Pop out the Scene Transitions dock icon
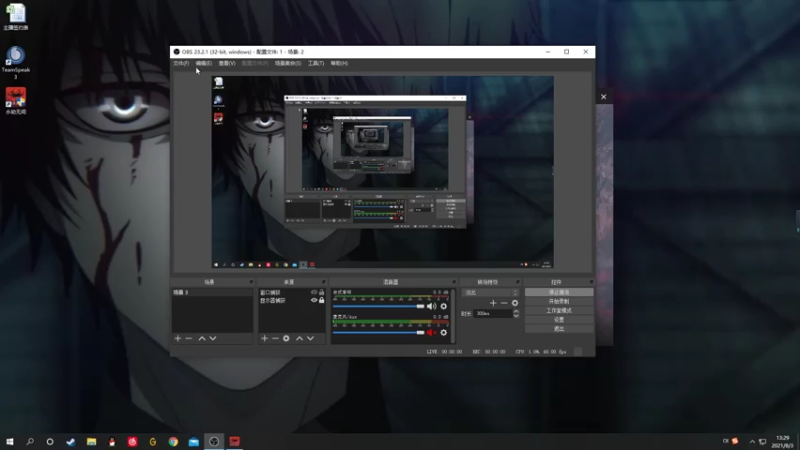800x450 pixels. click(517, 282)
